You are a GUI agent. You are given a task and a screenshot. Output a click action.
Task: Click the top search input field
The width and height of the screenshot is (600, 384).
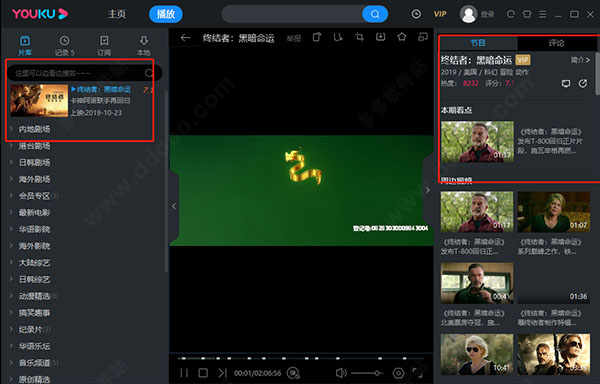(x=292, y=14)
